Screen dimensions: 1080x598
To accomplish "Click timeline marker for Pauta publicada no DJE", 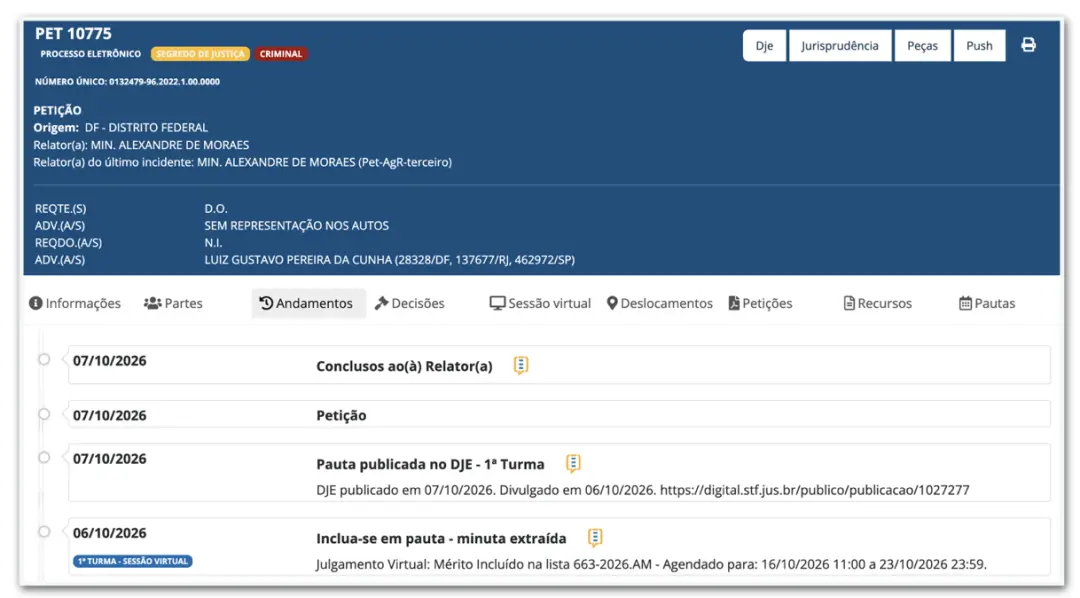I will [x=44, y=457].
